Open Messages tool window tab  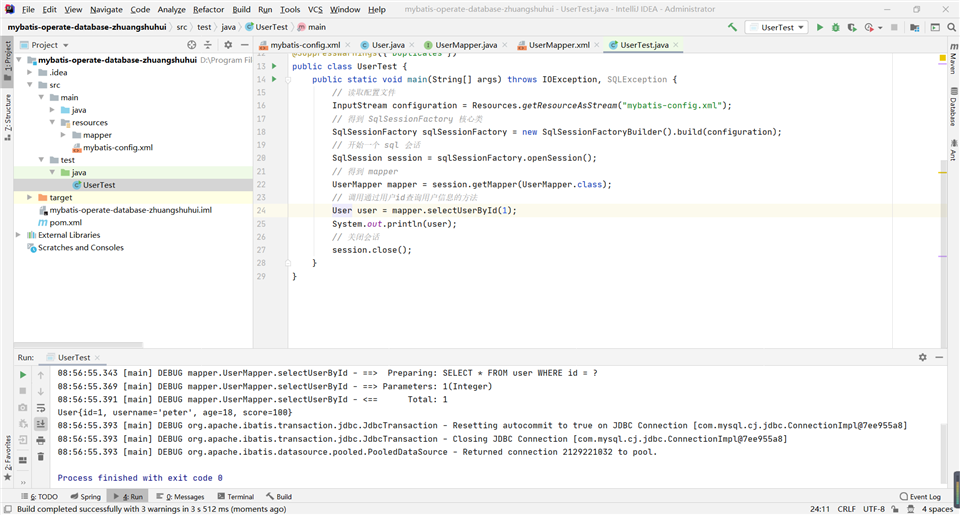[x=180, y=497]
